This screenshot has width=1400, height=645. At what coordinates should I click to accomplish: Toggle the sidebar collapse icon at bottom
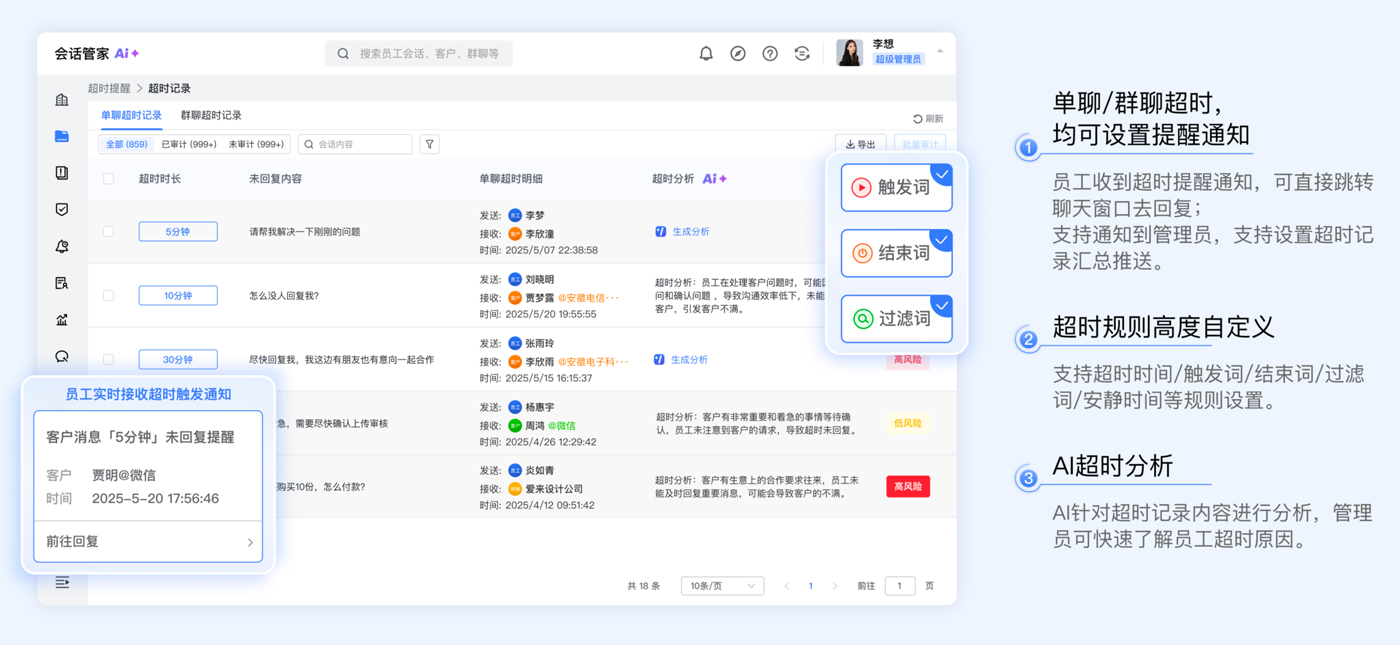click(62, 582)
